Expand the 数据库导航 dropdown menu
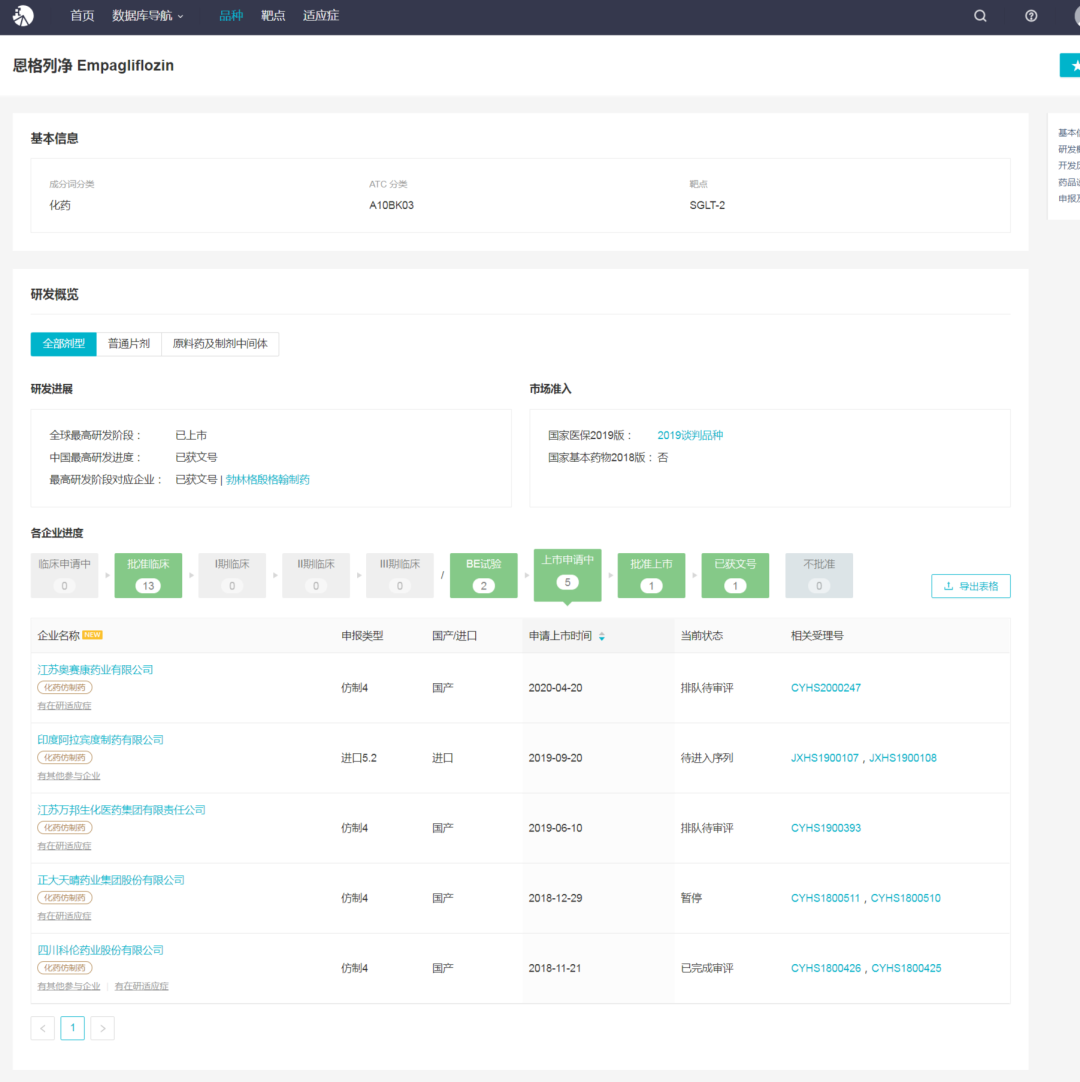Screen dimensions: 1080x1082 point(148,16)
